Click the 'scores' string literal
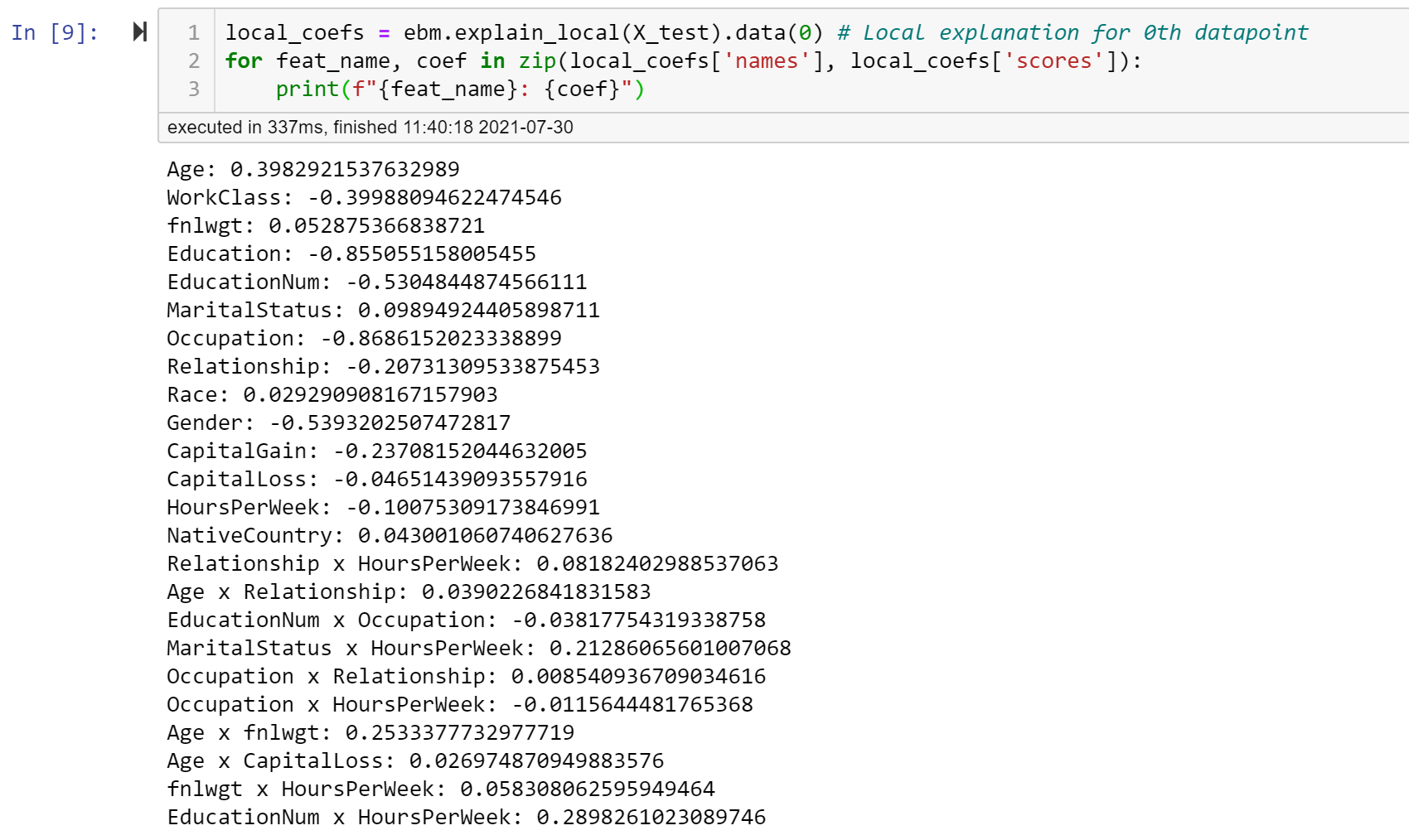Image resolution: width=1409 pixels, height=840 pixels. click(x=1053, y=60)
